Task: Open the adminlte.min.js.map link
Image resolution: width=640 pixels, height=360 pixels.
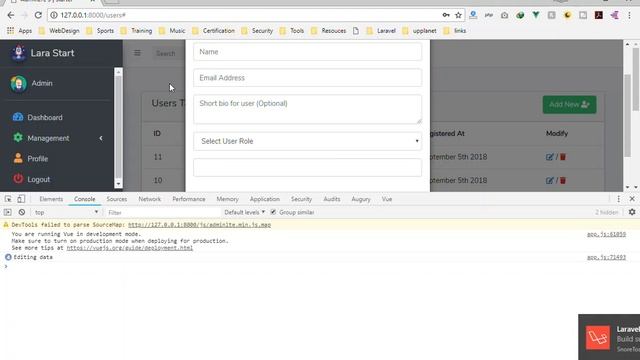Action: 200,225
